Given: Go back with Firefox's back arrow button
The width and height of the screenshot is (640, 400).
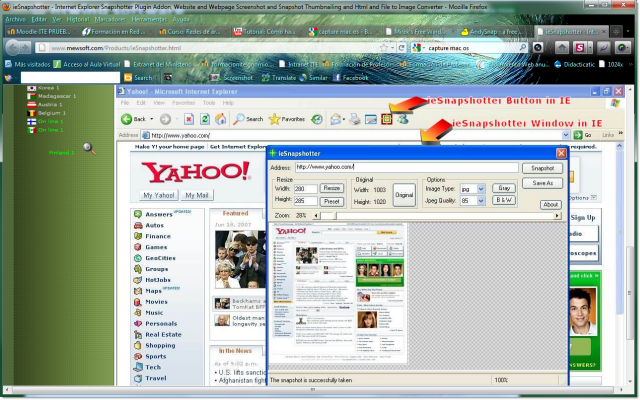Looking at the screenshot, I should [x=13, y=48].
